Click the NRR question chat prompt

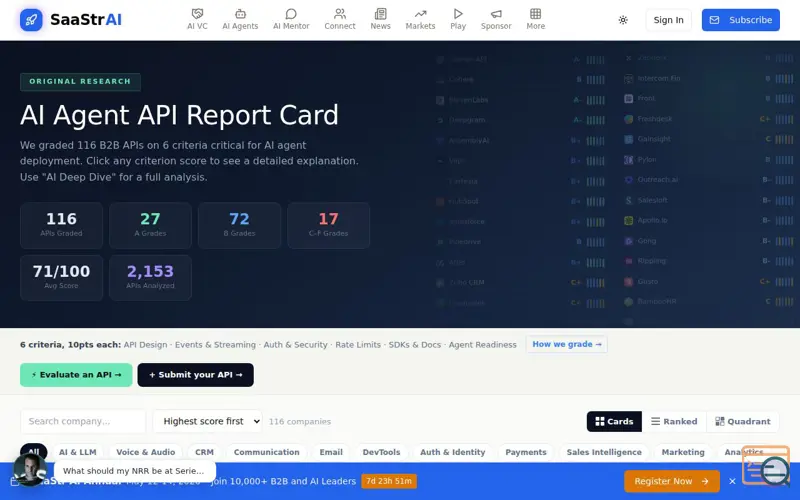click(134, 471)
